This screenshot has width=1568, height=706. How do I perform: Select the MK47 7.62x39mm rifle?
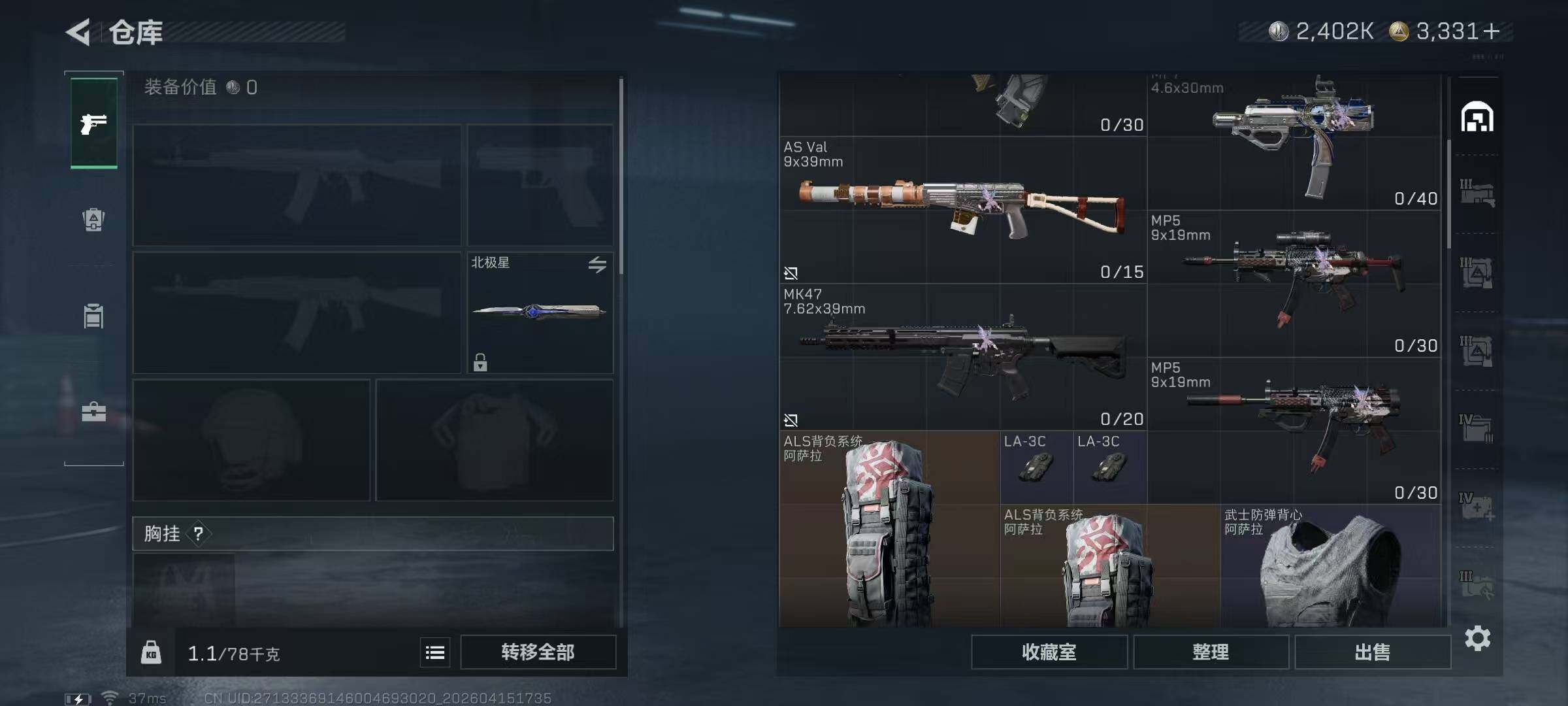pyautogui.click(x=963, y=357)
